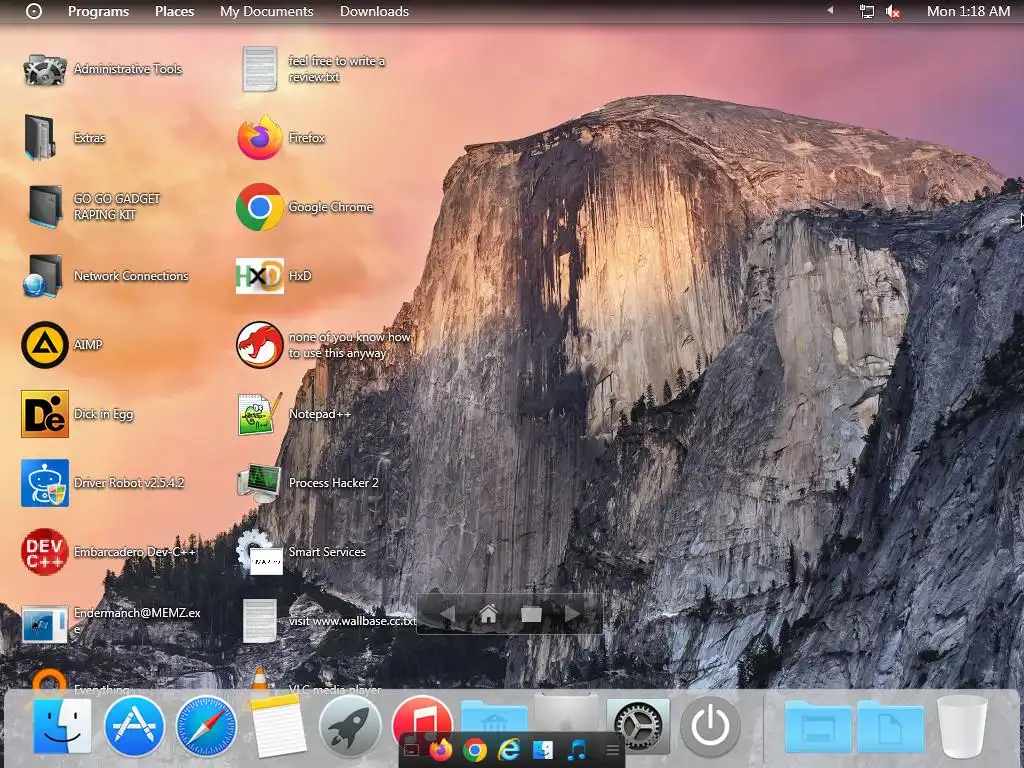This screenshot has width=1024, height=768.
Task: Open the Downloads menu item
Action: 374,11
